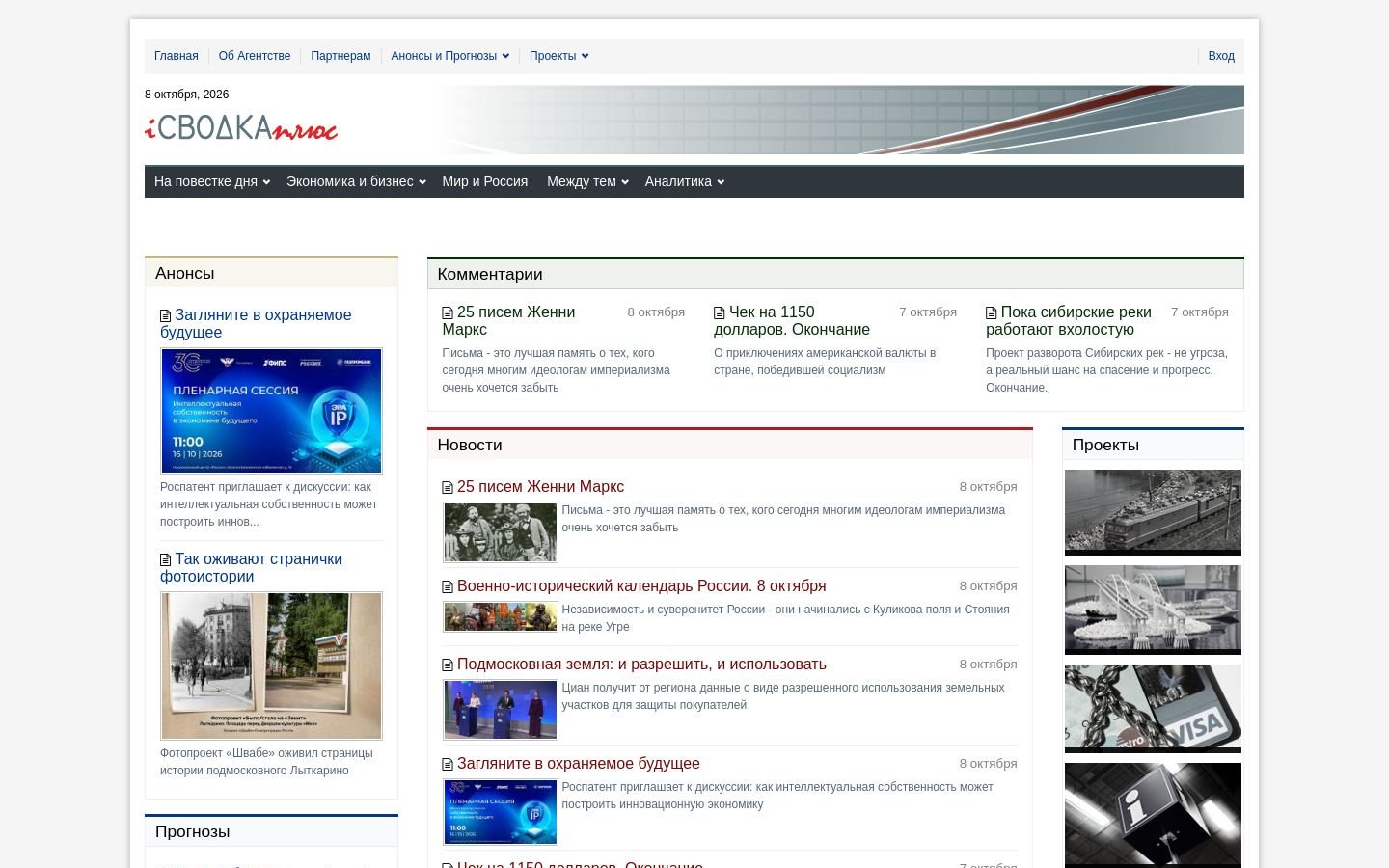
Task: Click document icon beside '25 писем Женни Маркс' in Комментарии
Action: coord(448,312)
